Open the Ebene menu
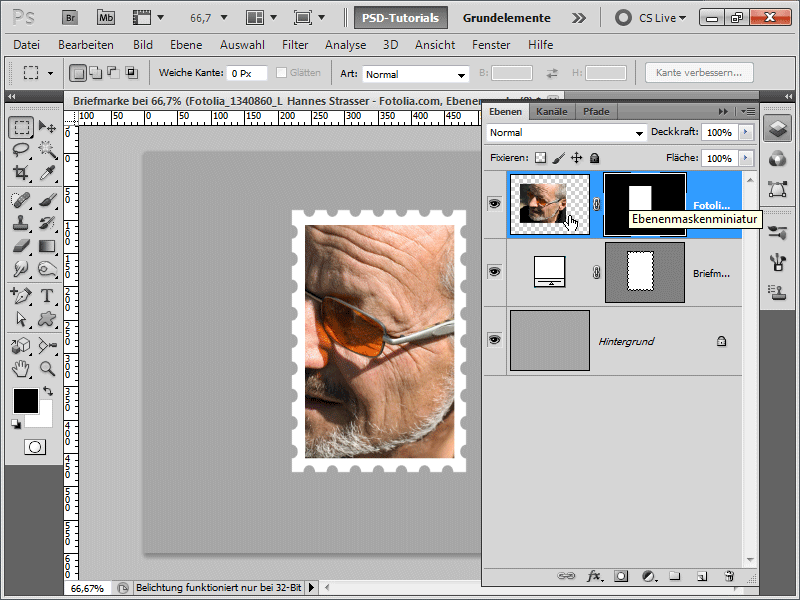Screen dimensions: 800x600 pyautogui.click(x=186, y=45)
